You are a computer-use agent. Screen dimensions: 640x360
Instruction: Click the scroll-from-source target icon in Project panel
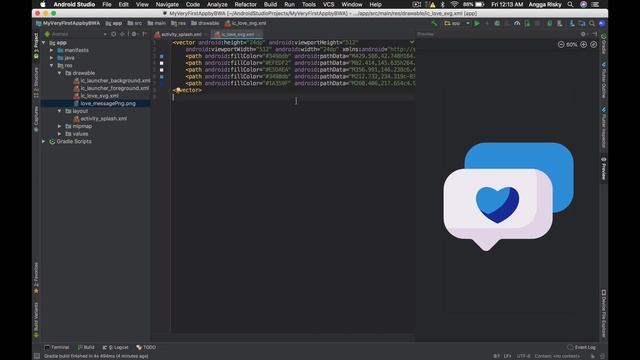click(x=113, y=34)
